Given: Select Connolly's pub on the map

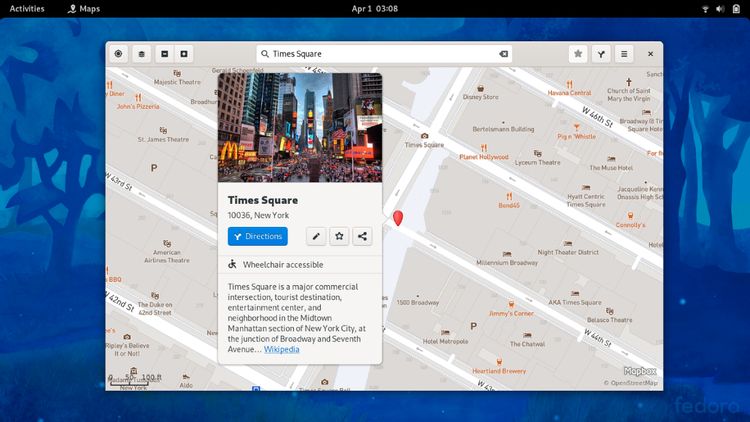Looking at the screenshot, I should click(x=630, y=225).
